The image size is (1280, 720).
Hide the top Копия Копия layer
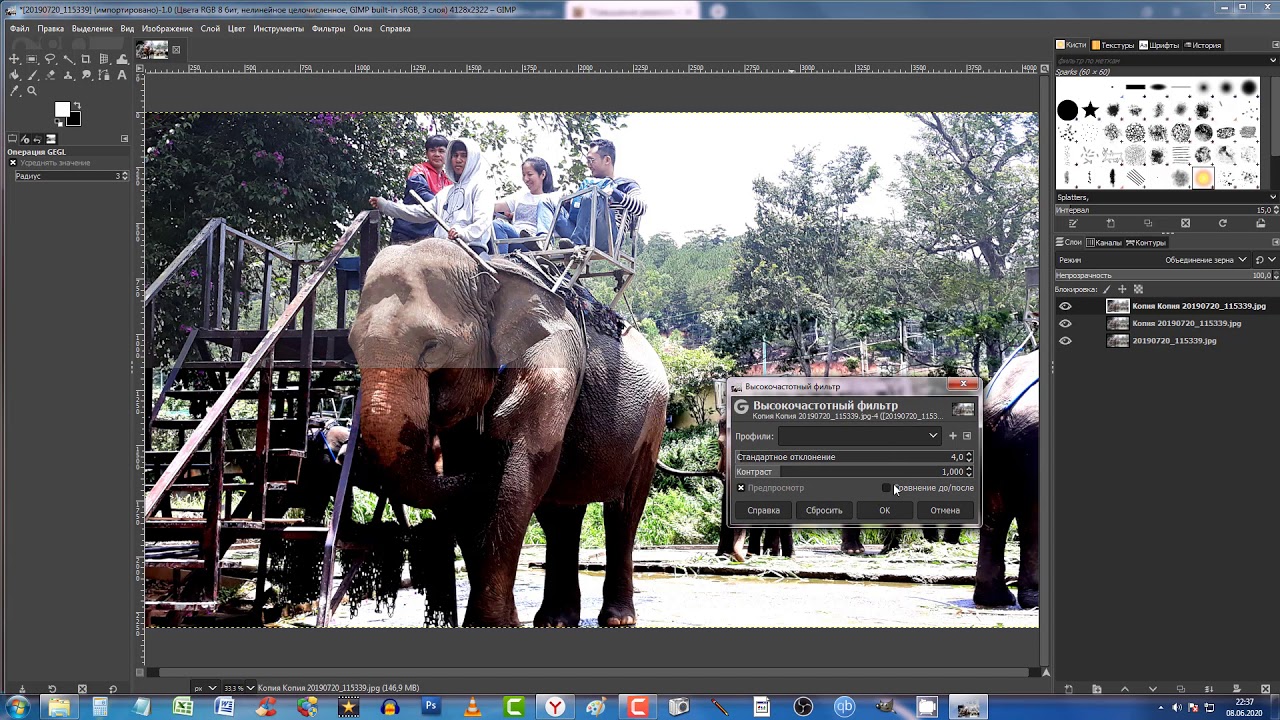pos(1065,306)
